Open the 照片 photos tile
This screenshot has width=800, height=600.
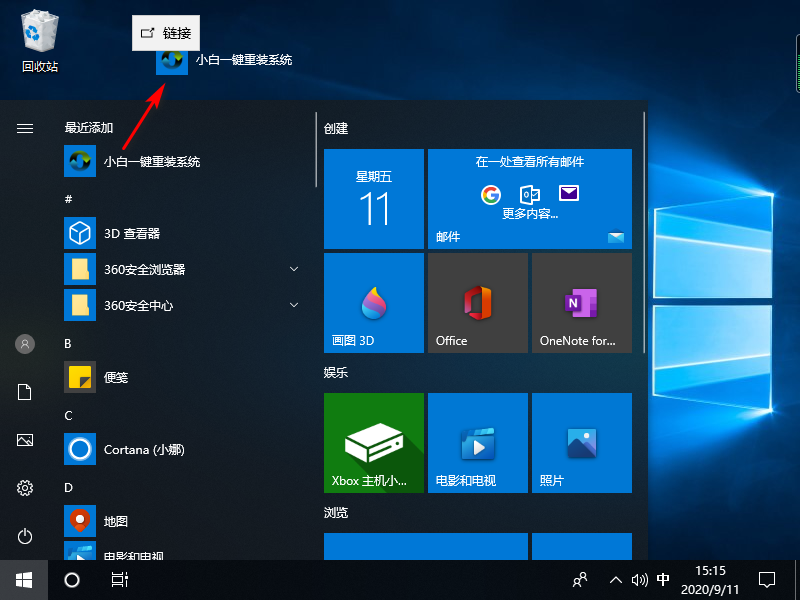(582, 443)
